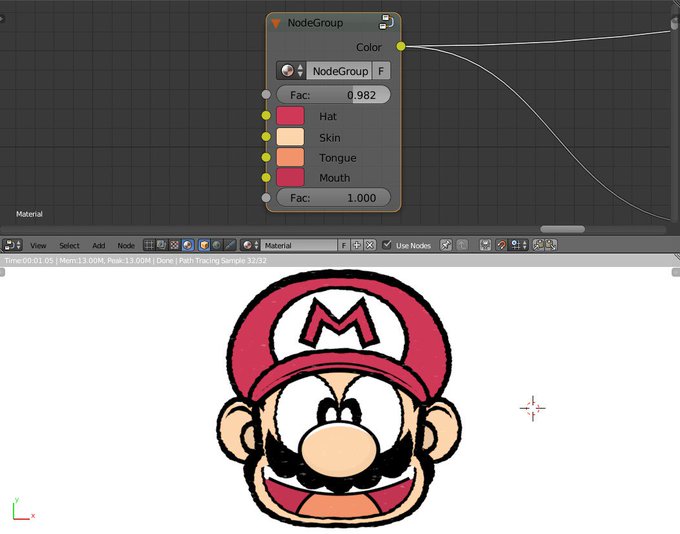Open the Add menu
Image resolution: width=680 pixels, height=534 pixels.
click(98, 246)
